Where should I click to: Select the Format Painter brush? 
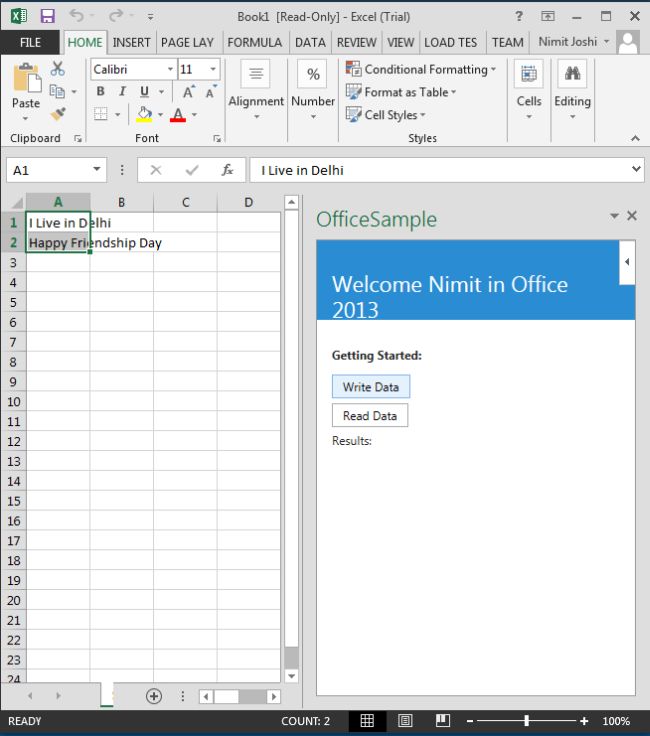coord(58,113)
